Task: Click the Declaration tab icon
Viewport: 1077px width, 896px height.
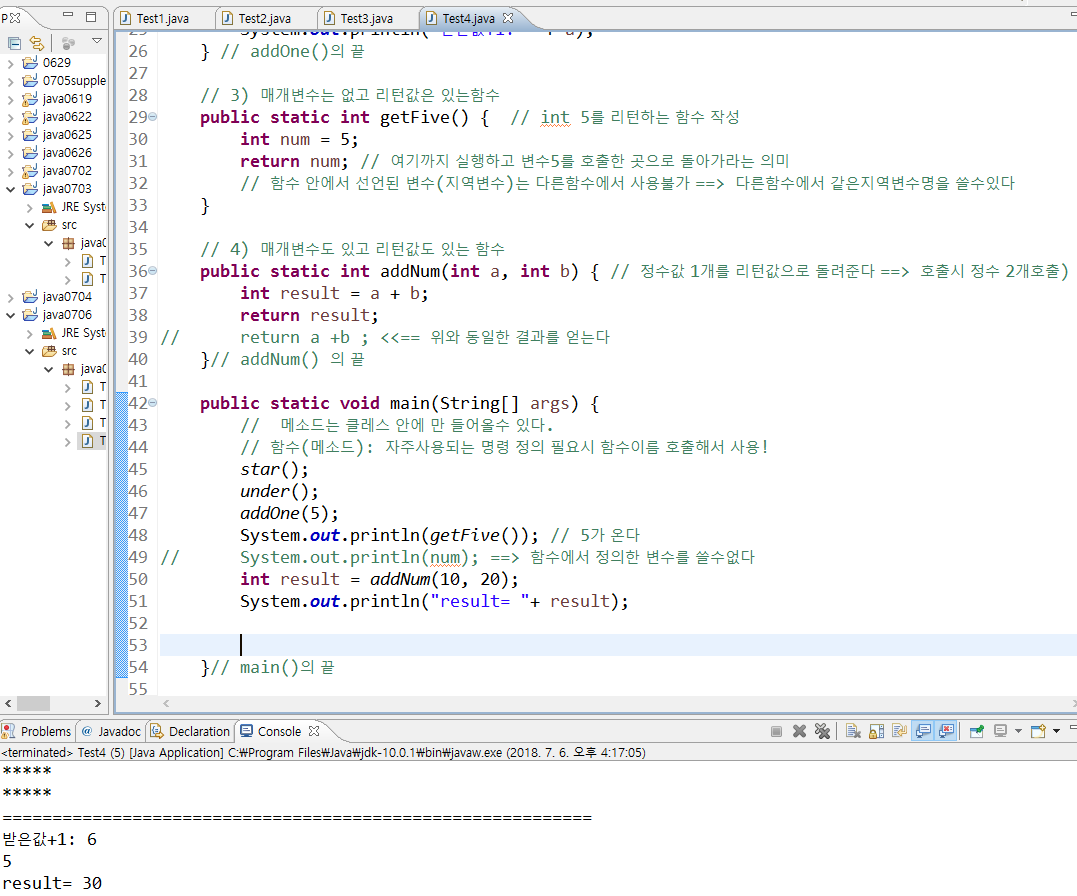Action: coord(157,731)
